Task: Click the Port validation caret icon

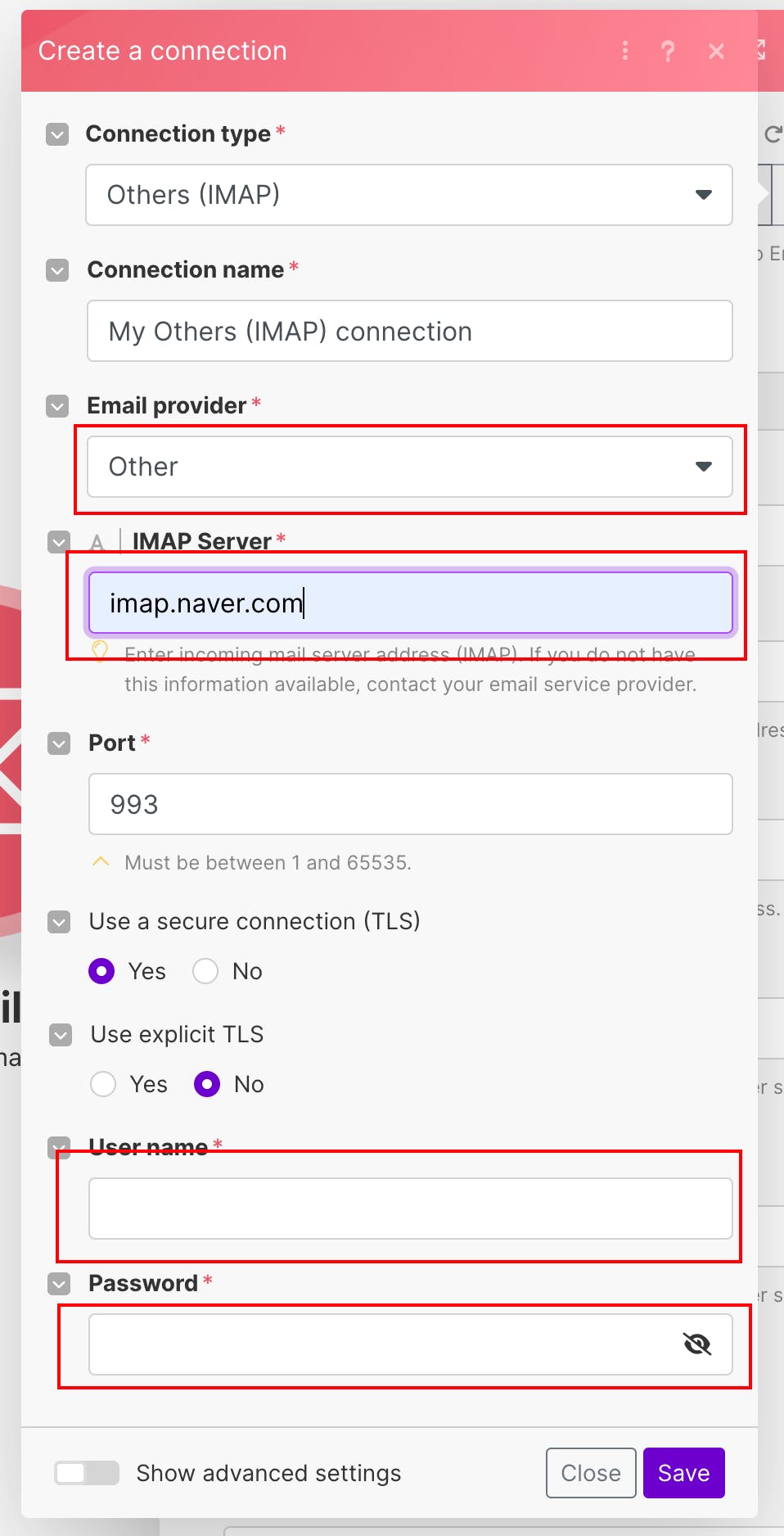Action: [x=101, y=862]
